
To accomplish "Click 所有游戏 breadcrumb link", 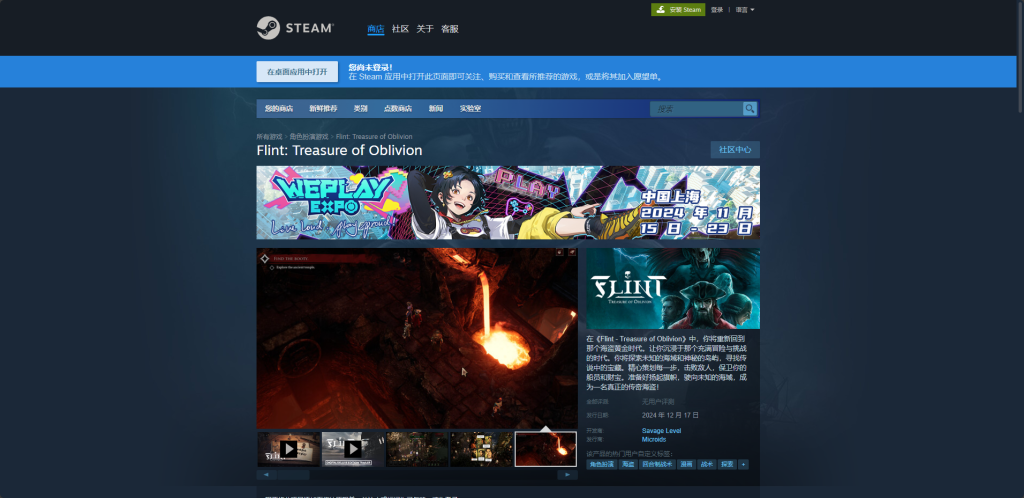I will (269, 136).
